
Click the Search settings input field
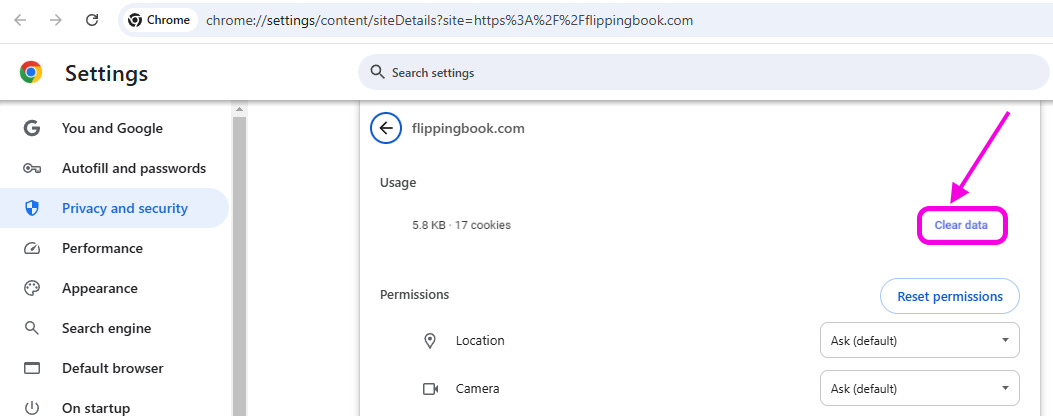[703, 72]
